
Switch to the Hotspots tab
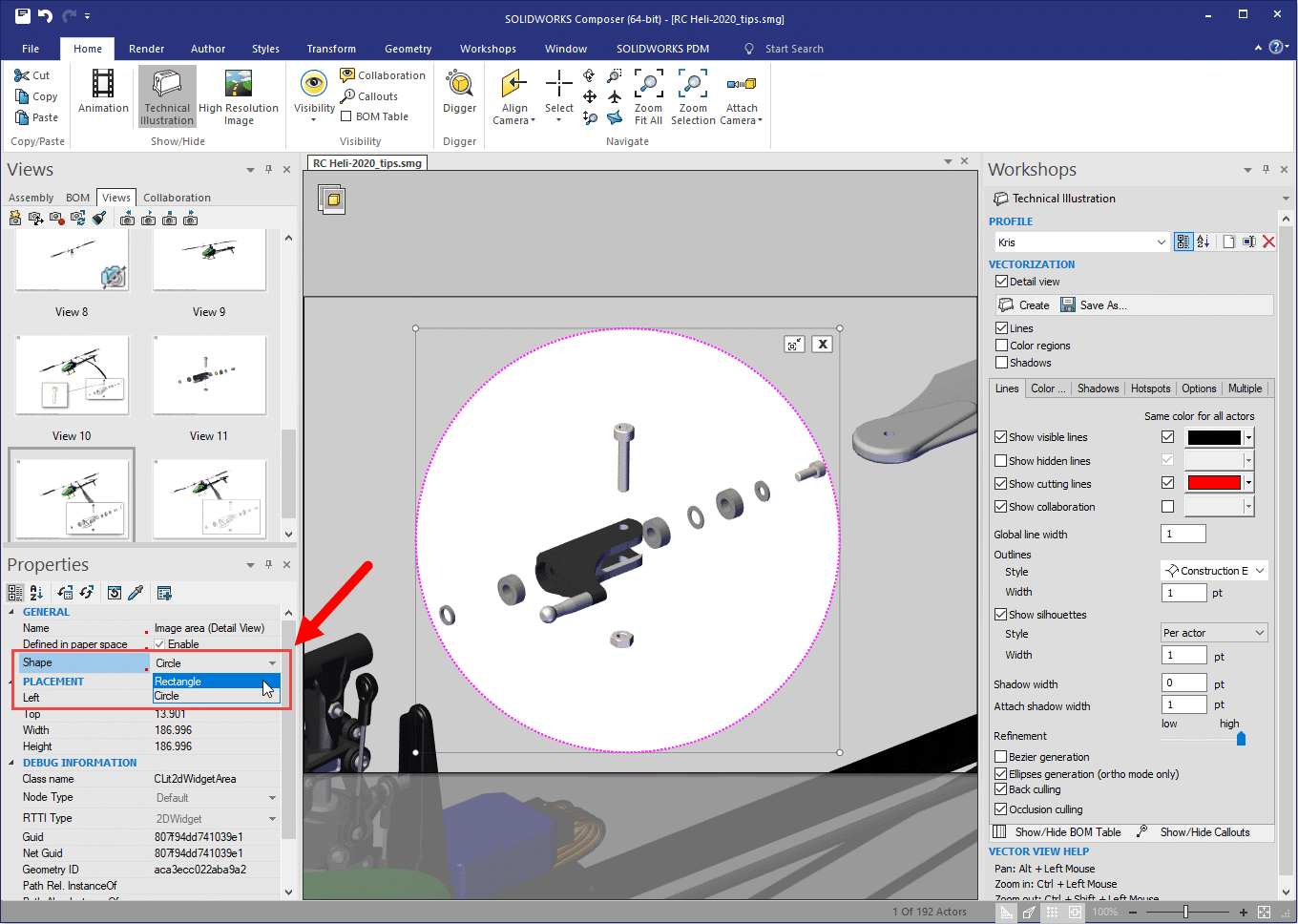(1150, 388)
